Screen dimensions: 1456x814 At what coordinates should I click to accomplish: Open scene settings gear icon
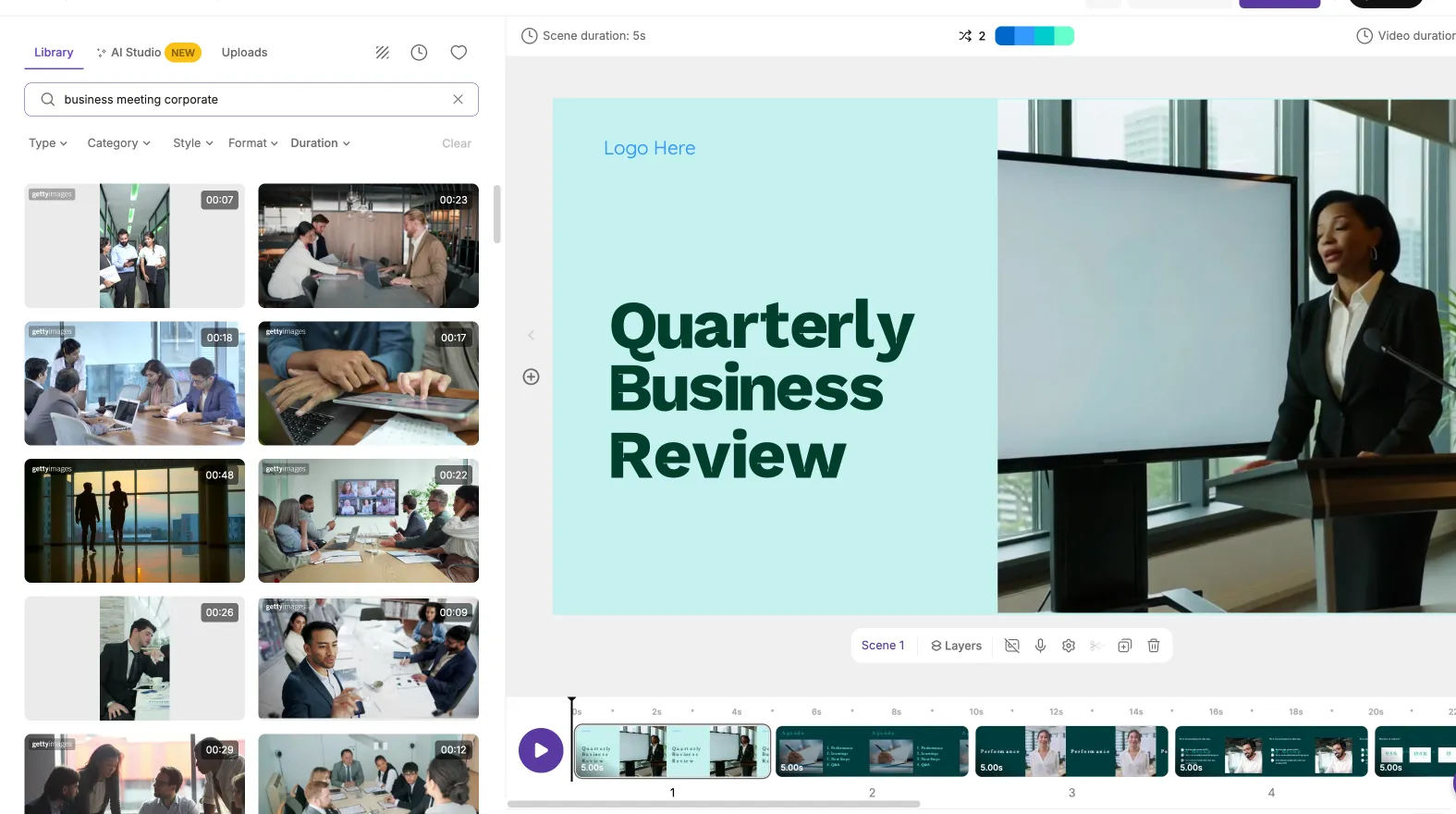tap(1069, 646)
